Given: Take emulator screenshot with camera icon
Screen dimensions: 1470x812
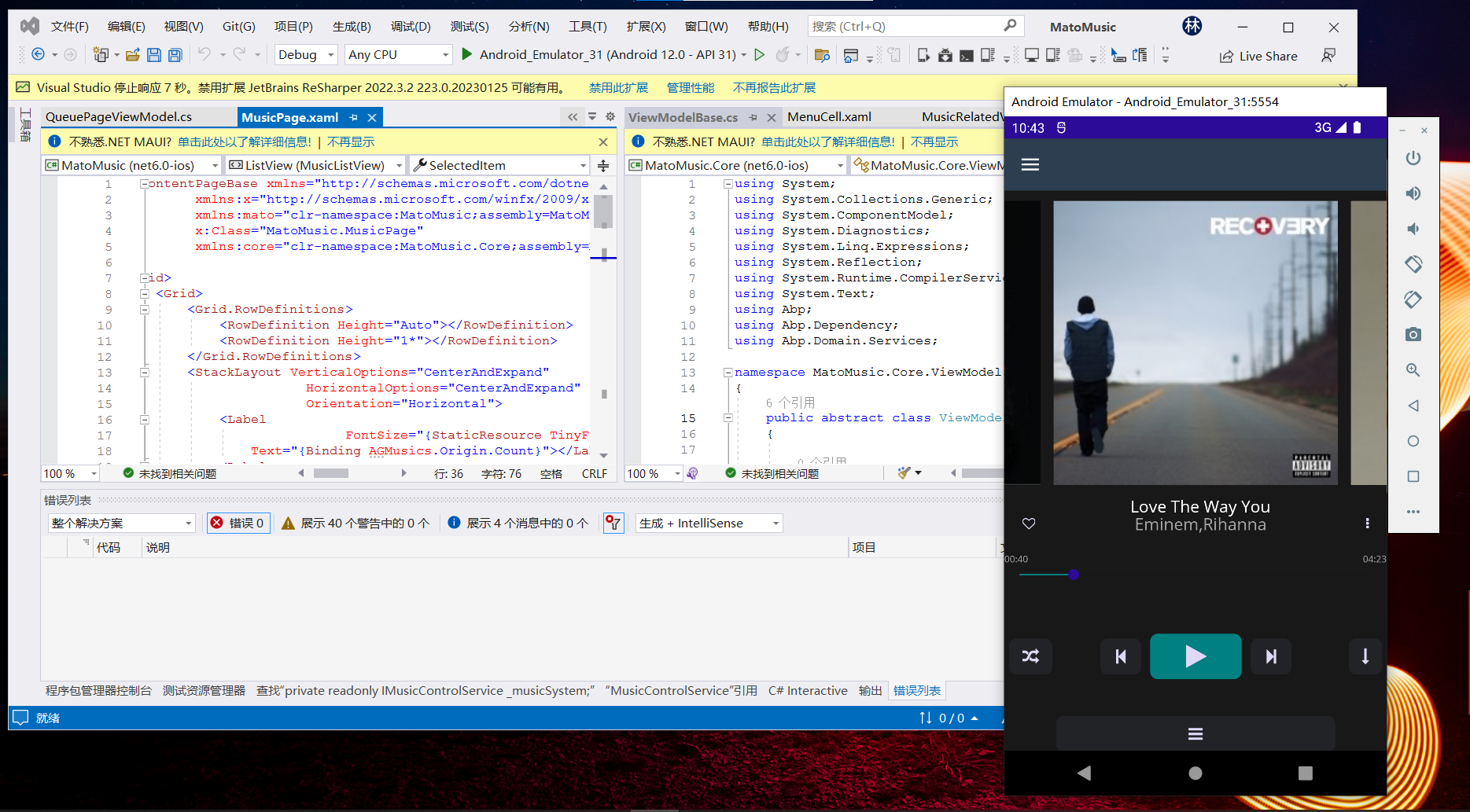Looking at the screenshot, I should pyautogui.click(x=1413, y=335).
